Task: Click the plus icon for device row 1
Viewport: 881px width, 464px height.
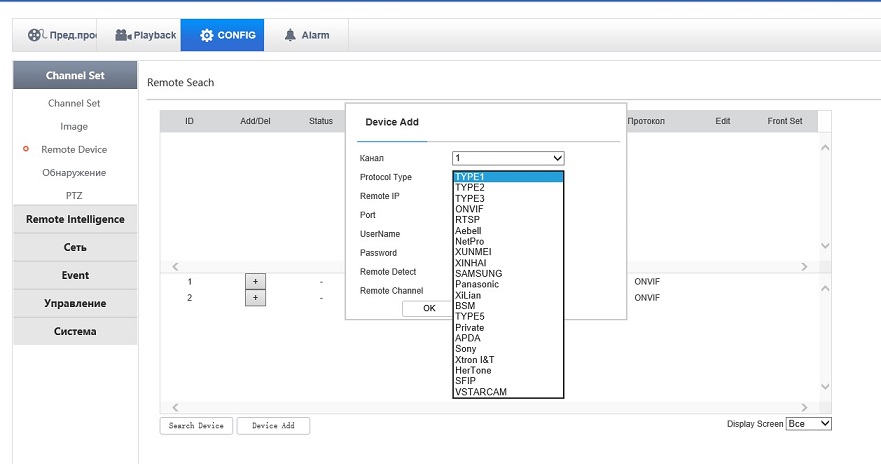Action: click(x=255, y=282)
